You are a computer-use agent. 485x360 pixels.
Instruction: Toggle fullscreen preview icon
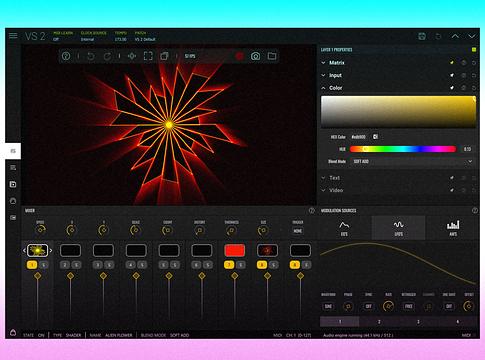click(x=148, y=56)
